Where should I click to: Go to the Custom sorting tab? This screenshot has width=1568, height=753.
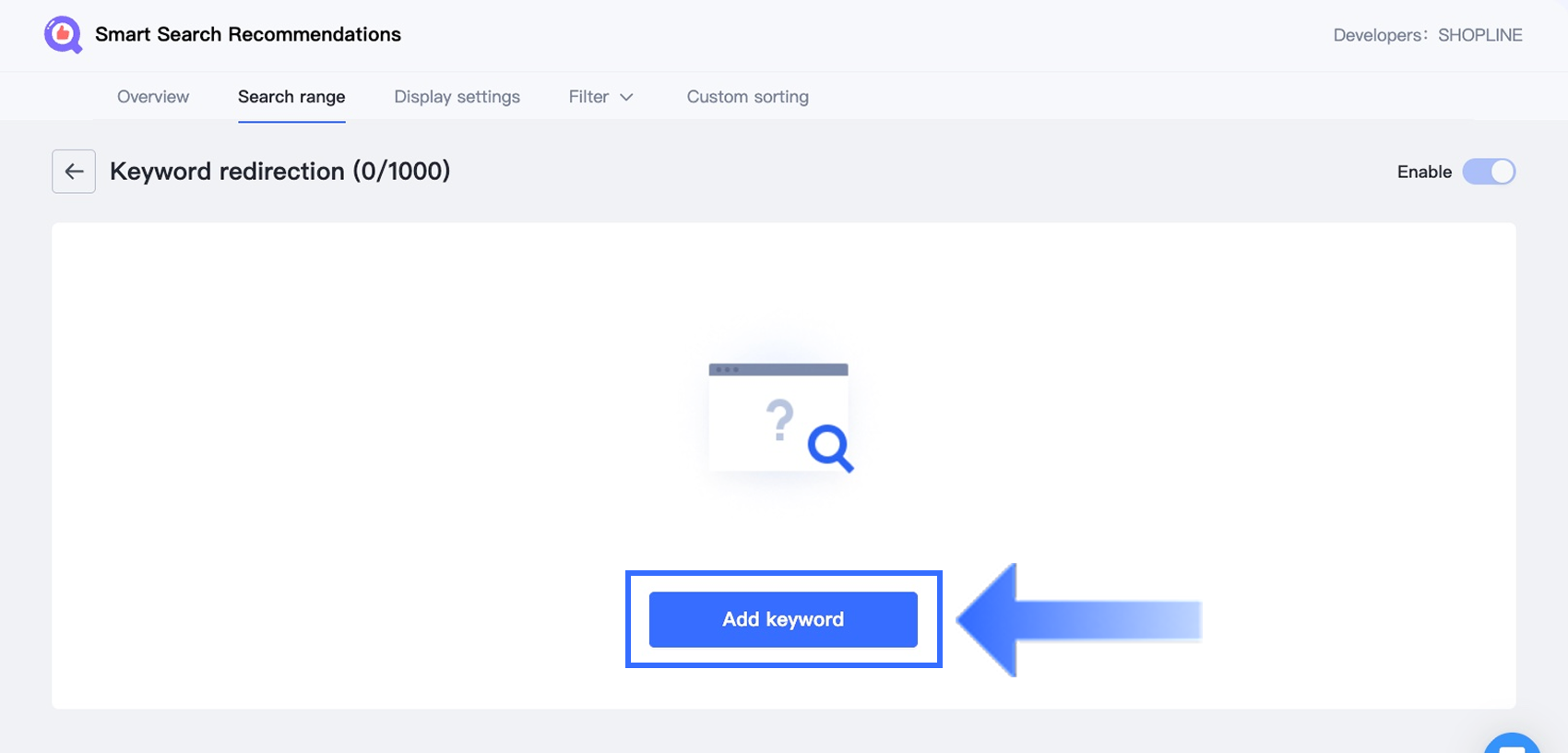coord(747,97)
